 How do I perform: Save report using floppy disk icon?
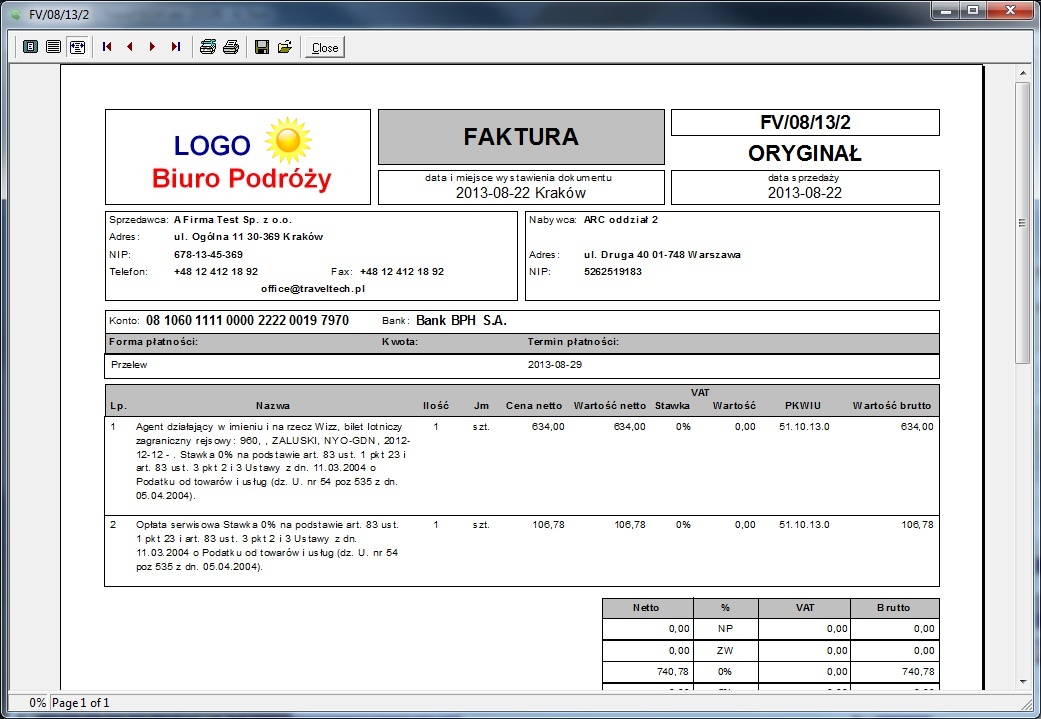point(262,47)
